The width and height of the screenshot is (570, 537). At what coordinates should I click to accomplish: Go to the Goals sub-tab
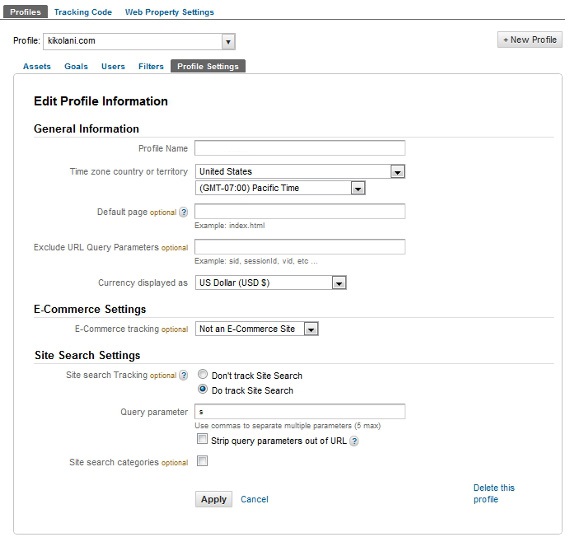point(76,67)
